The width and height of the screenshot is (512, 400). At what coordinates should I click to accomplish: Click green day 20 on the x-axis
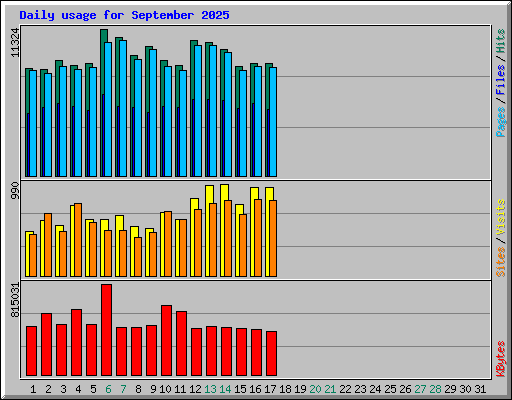tap(315, 389)
